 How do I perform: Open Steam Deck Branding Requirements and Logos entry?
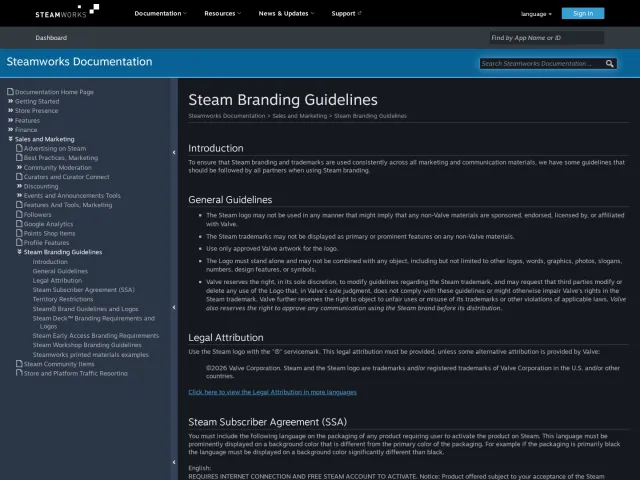pyautogui.click(x=93, y=322)
